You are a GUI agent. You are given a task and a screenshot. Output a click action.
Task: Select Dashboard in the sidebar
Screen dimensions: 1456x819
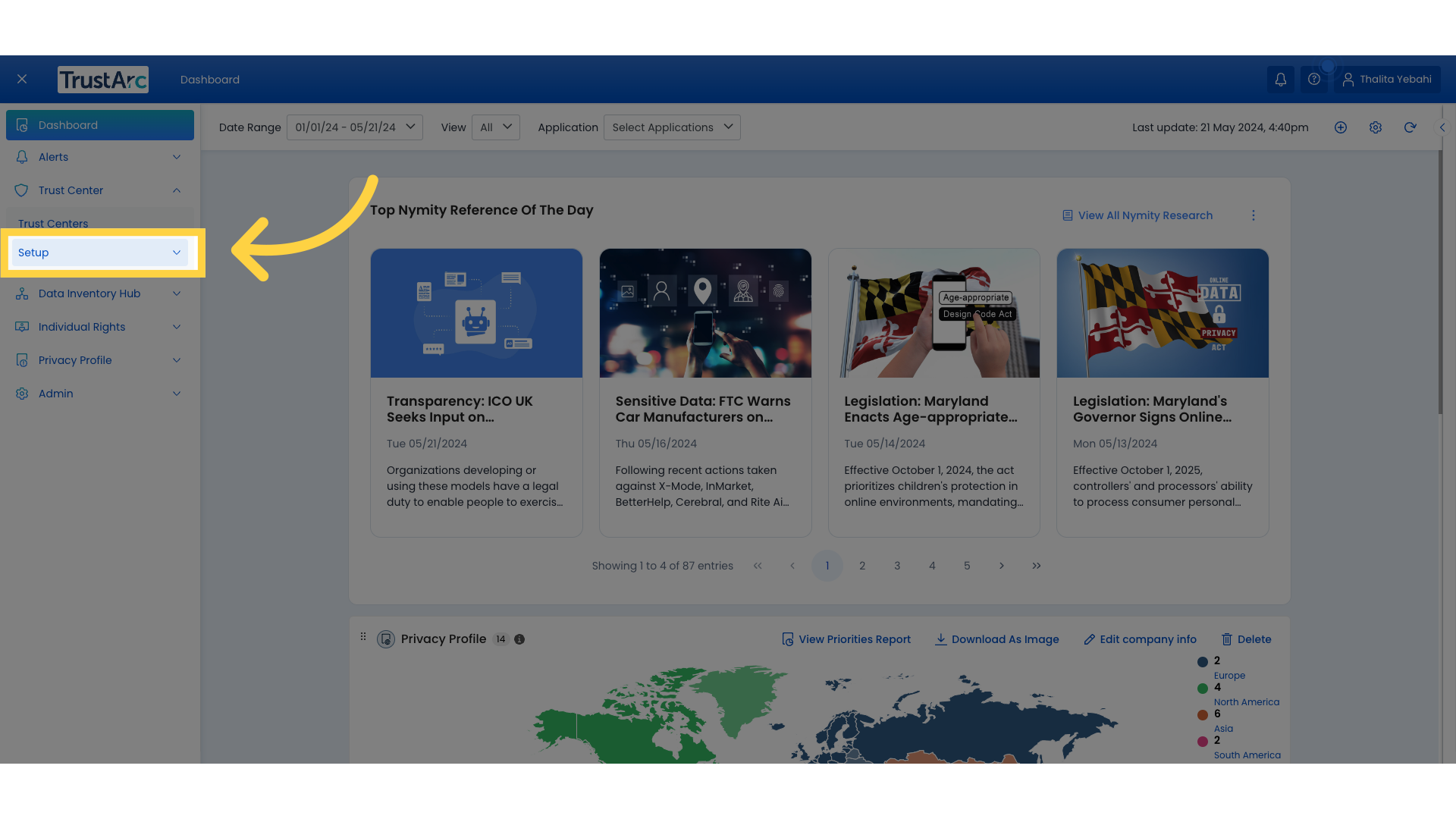point(100,125)
